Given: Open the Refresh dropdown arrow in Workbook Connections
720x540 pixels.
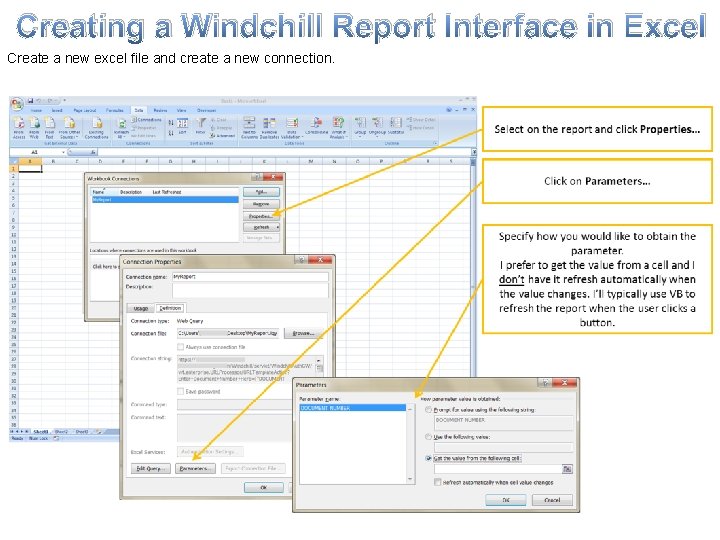Looking at the screenshot, I should [x=277, y=227].
